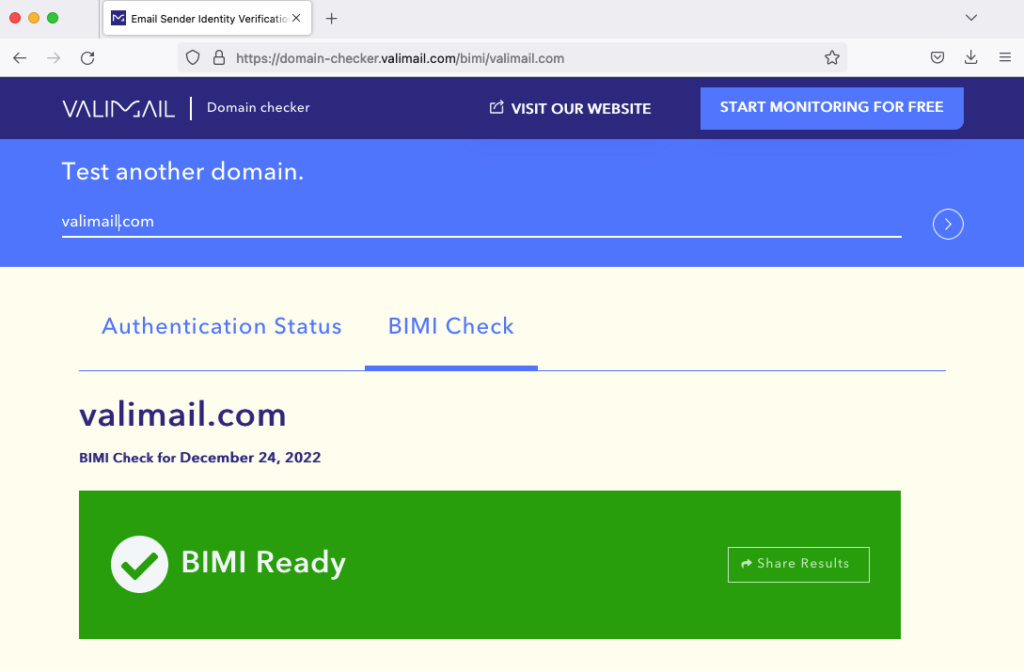The width and height of the screenshot is (1024, 671).
Task: Close the Email Sender Identity Verification tab
Action: click(x=296, y=18)
